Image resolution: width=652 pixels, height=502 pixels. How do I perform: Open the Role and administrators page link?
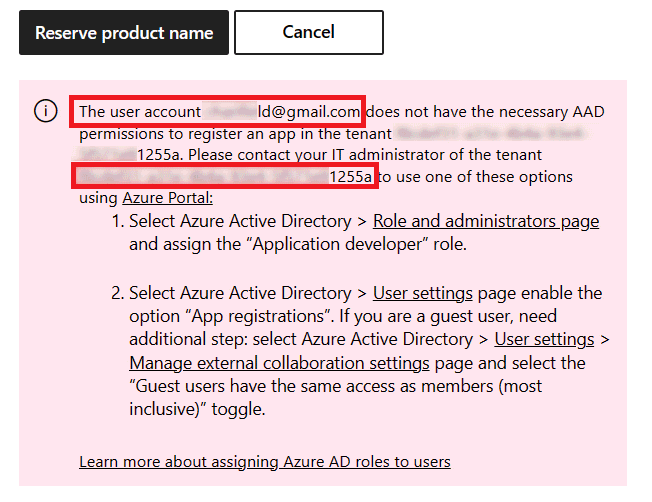click(x=486, y=221)
